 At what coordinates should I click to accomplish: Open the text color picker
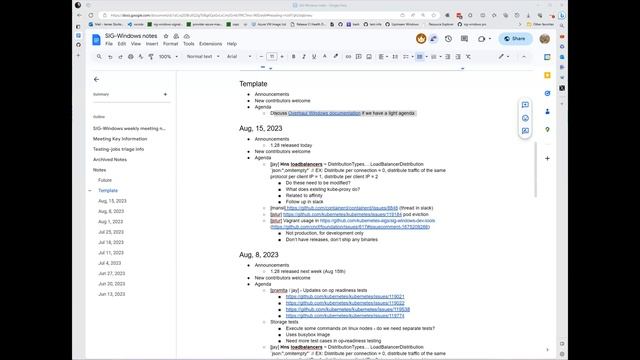point(325,57)
